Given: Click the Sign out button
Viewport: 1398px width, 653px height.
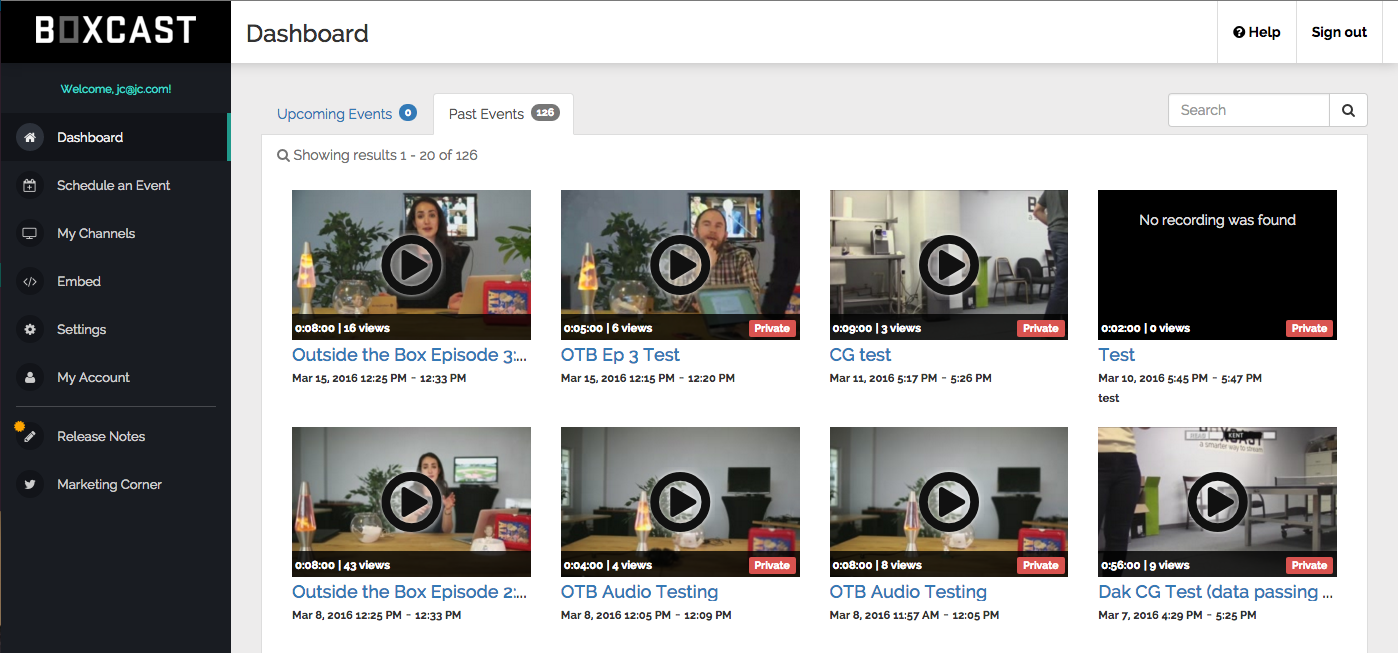Looking at the screenshot, I should click(x=1338, y=31).
